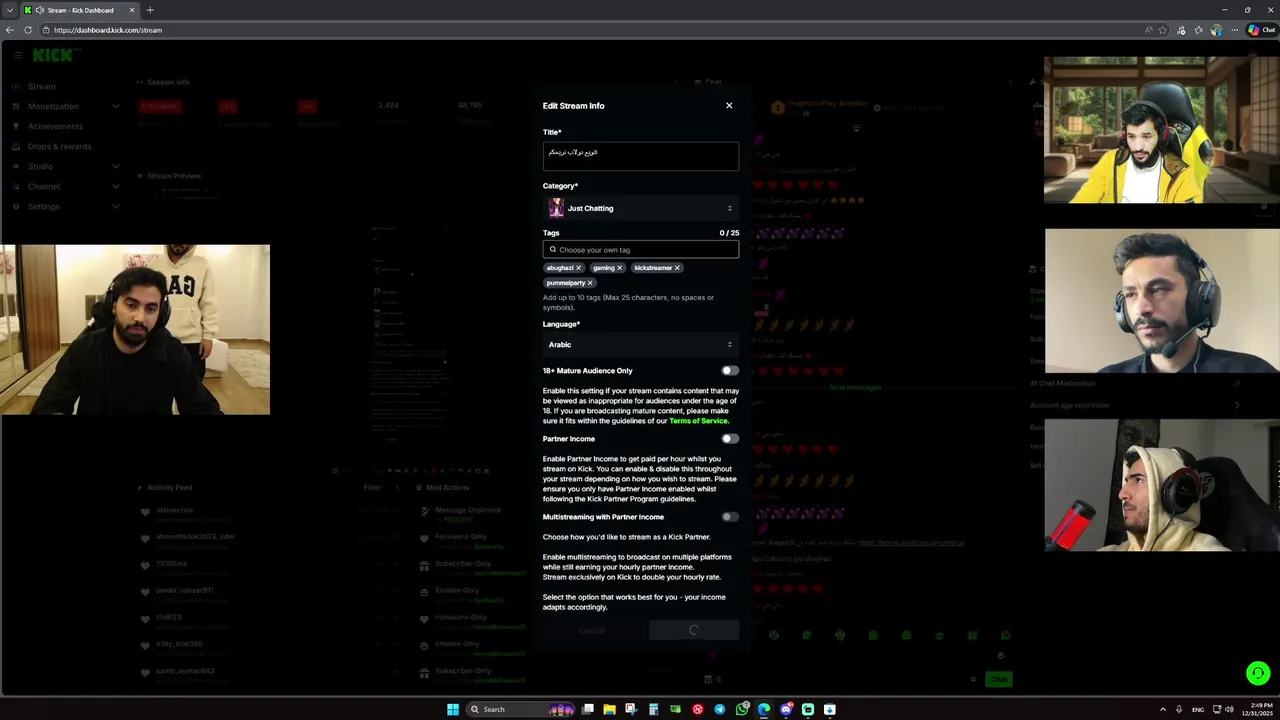Open the browser tab search chevron
Screen dimensions: 1280x720
tap(9, 10)
